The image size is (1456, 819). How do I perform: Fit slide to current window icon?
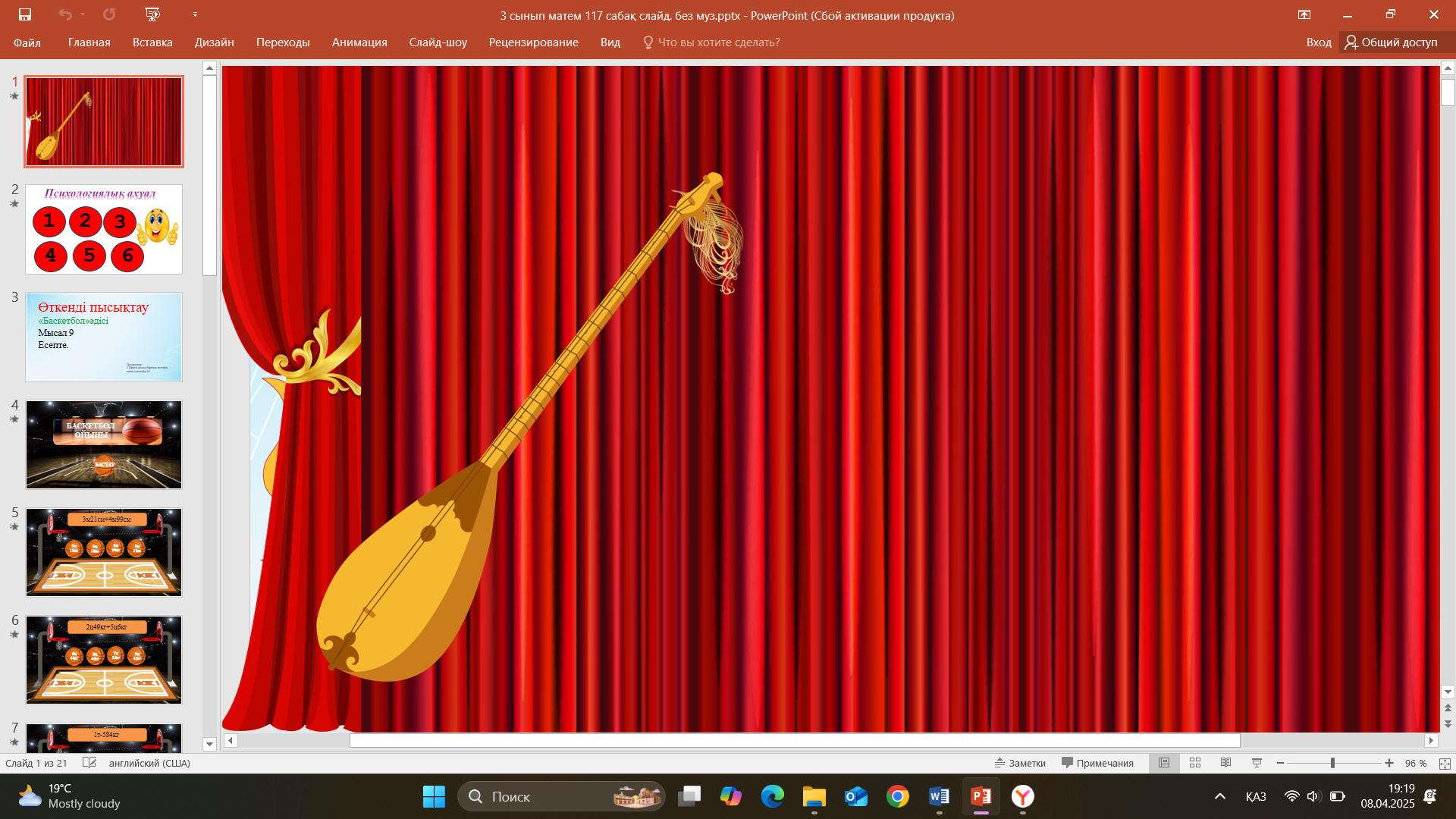pyautogui.click(x=1445, y=764)
